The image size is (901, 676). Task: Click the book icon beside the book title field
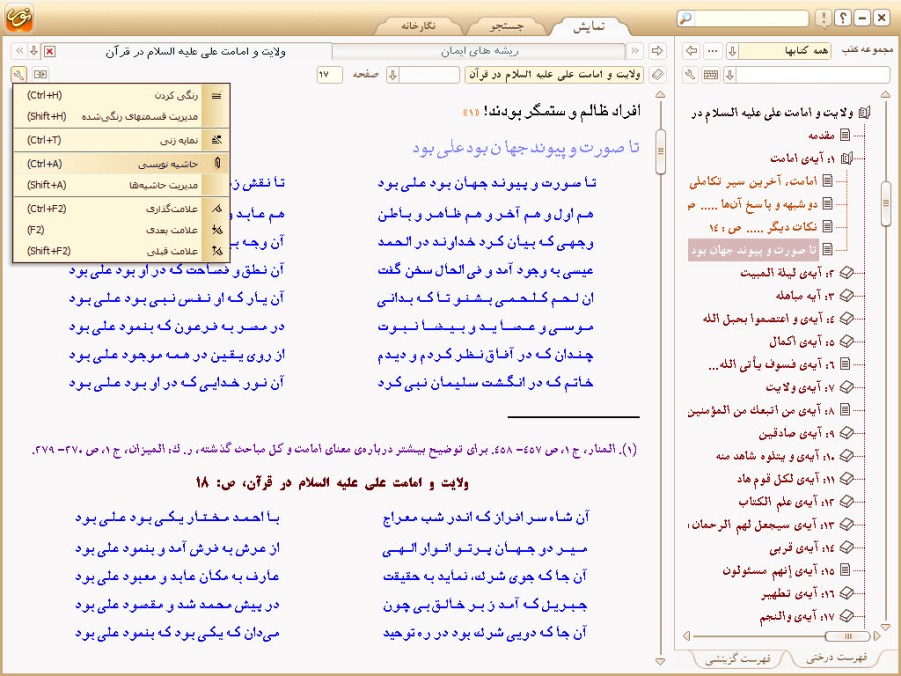[657, 74]
